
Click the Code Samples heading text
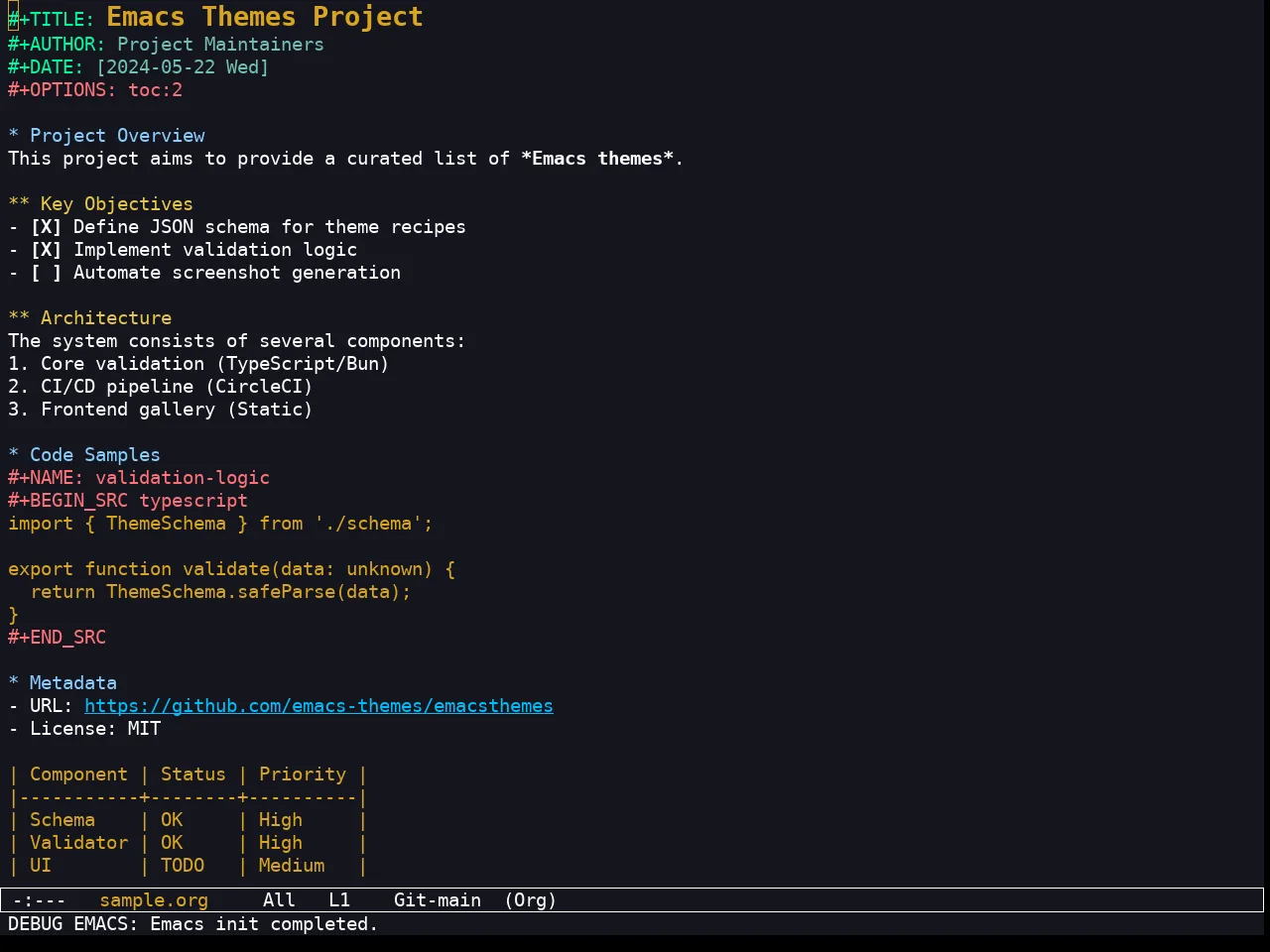coord(95,455)
